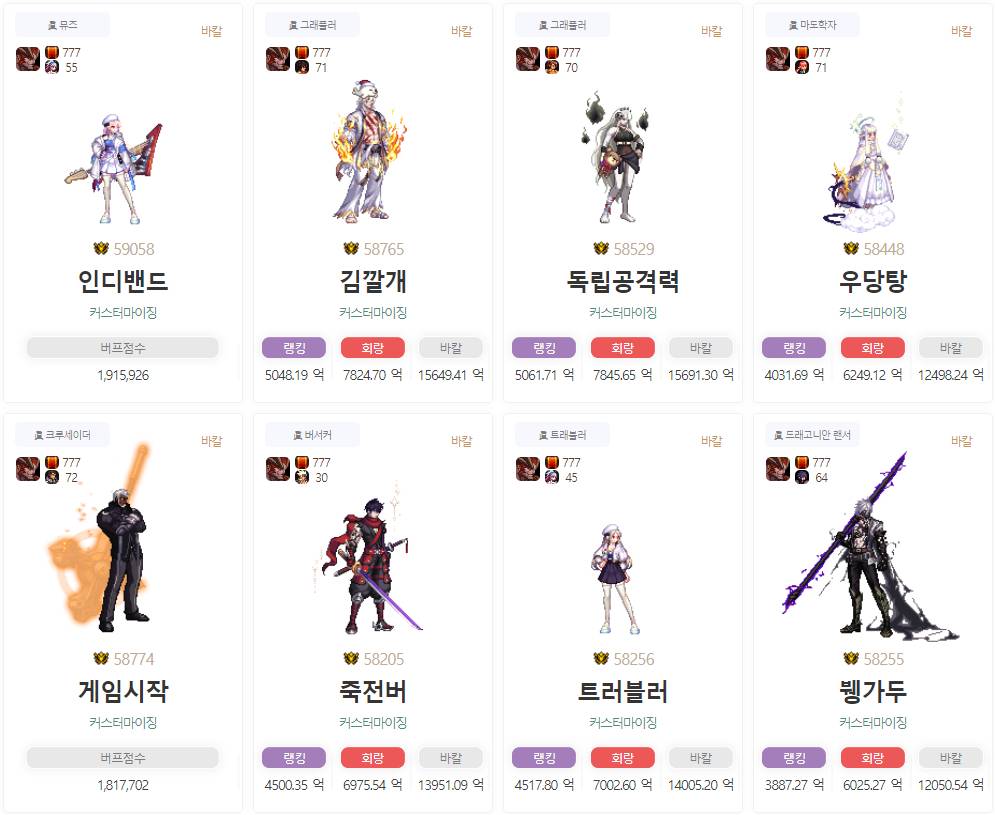Viewport: 995px width, 815px height.
Task: Click the 크루세이더 class tag
Action: coord(62,435)
